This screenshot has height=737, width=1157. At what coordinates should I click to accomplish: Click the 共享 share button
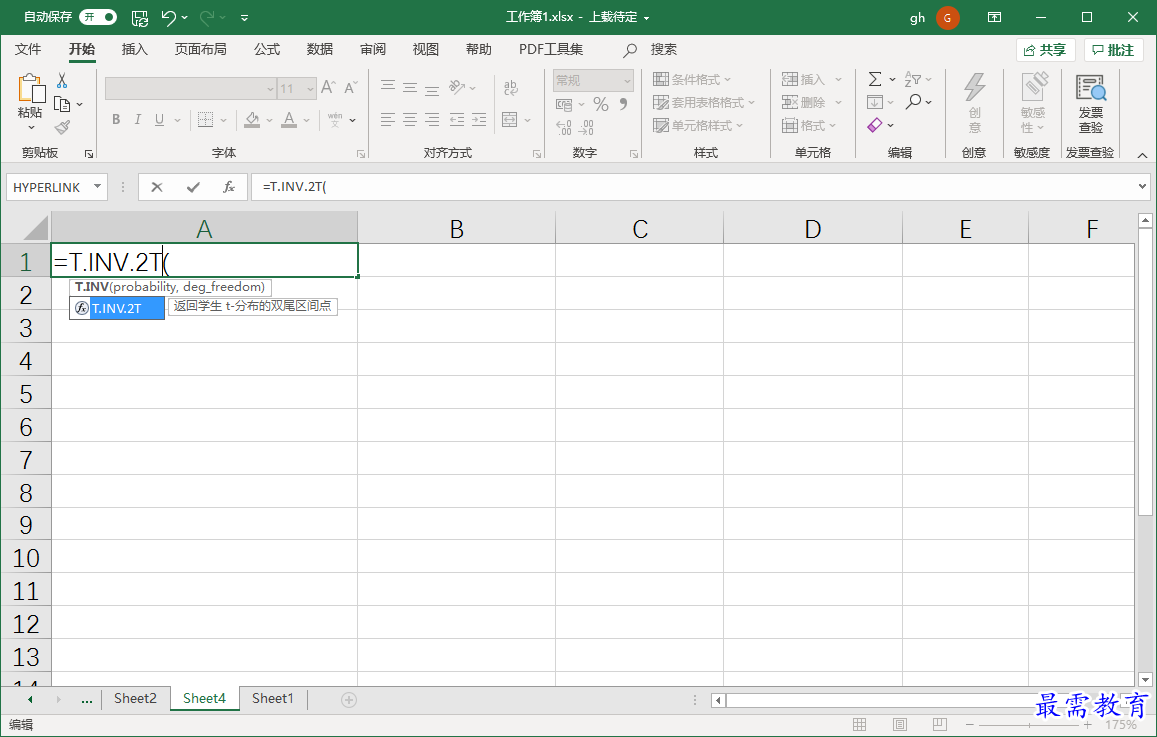1045,50
